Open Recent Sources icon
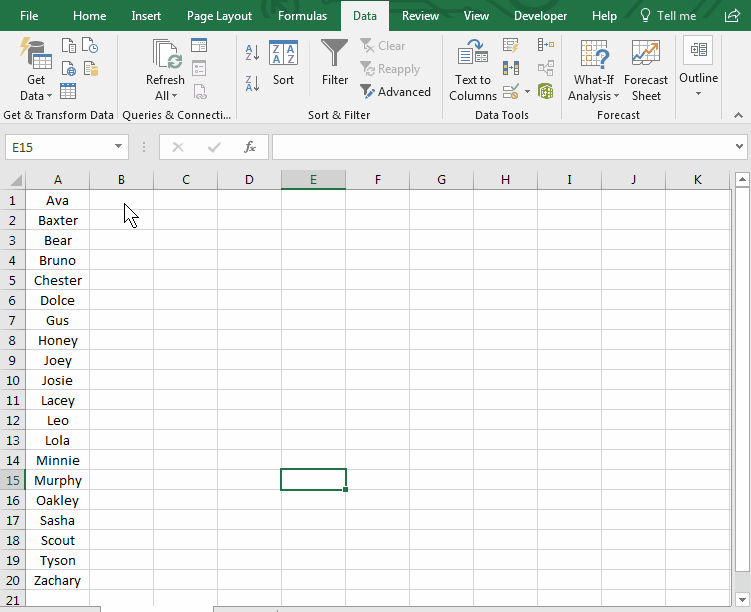 pyautogui.click(x=90, y=46)
